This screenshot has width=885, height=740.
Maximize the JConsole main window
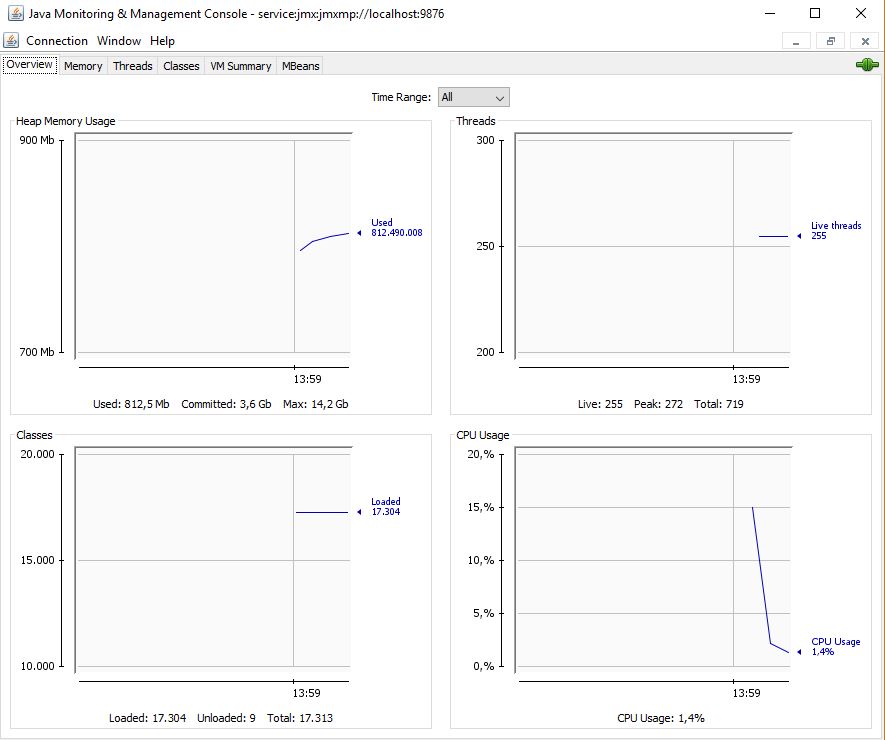click(x=814, y=13)
